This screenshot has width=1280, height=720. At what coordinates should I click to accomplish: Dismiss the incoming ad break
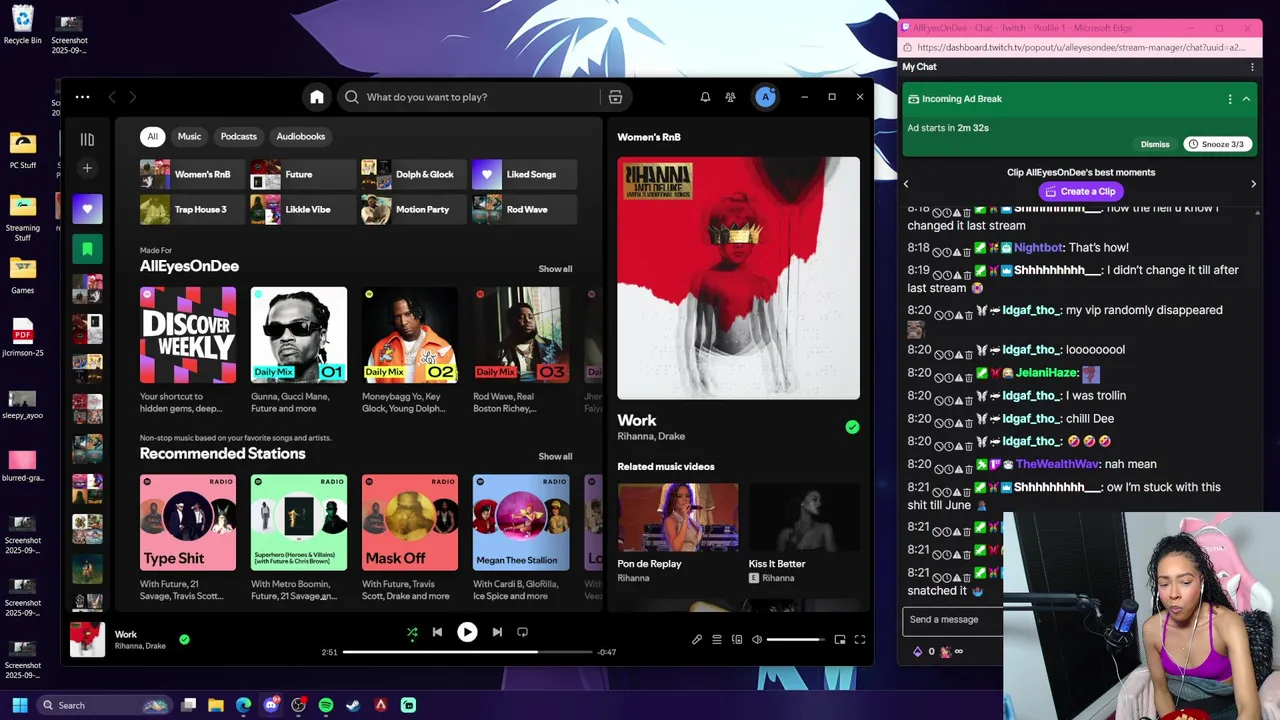[x=1155, y=144]
